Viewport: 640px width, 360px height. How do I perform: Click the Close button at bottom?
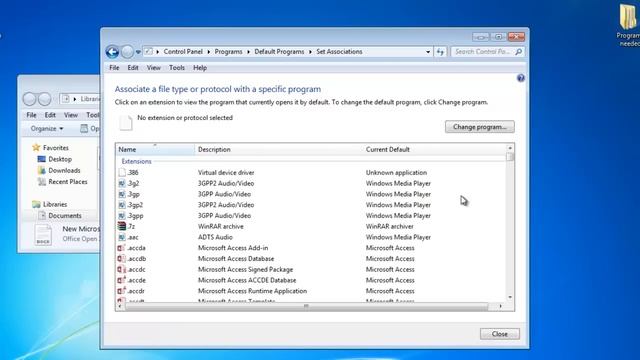pos(500,334)
